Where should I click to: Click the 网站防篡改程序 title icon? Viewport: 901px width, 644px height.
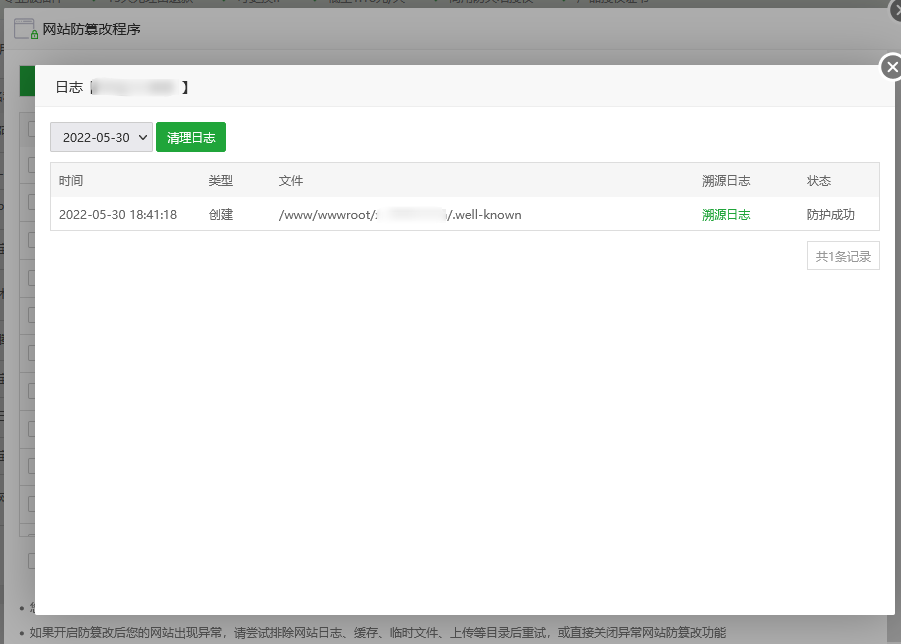[23, 28]
